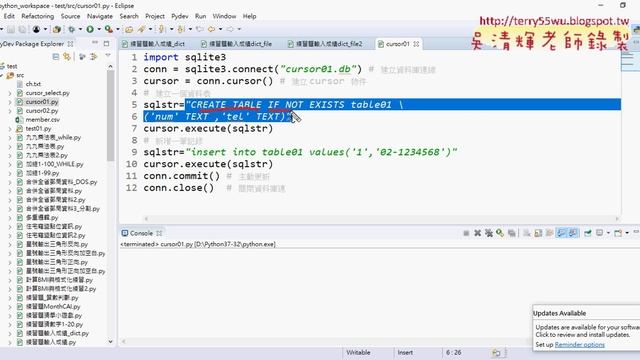Viewport: 640px width, 360px height.
Task: Open the Help menu
Action: coord(249,16)
